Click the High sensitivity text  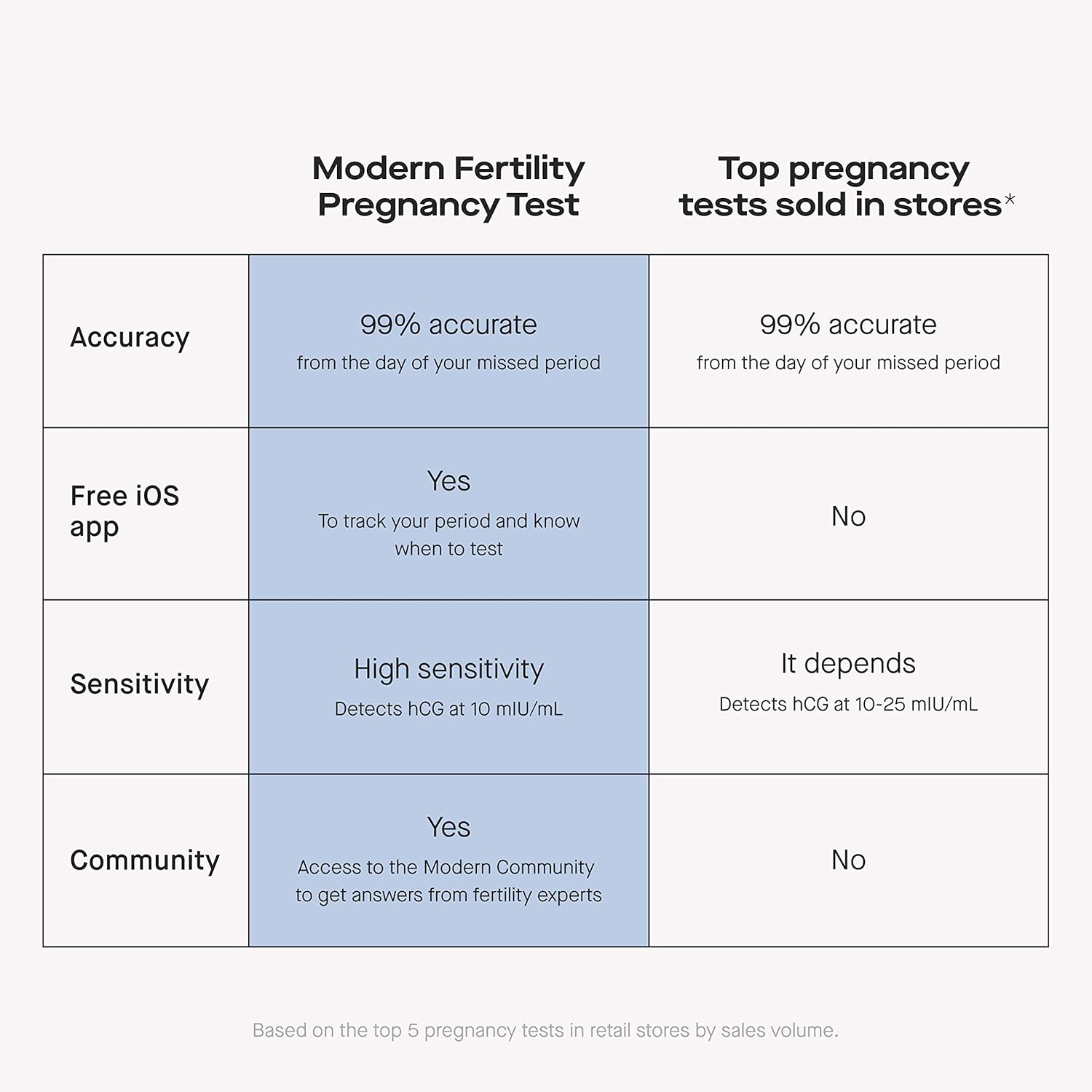pyautogui.click(x=448, y=669)
